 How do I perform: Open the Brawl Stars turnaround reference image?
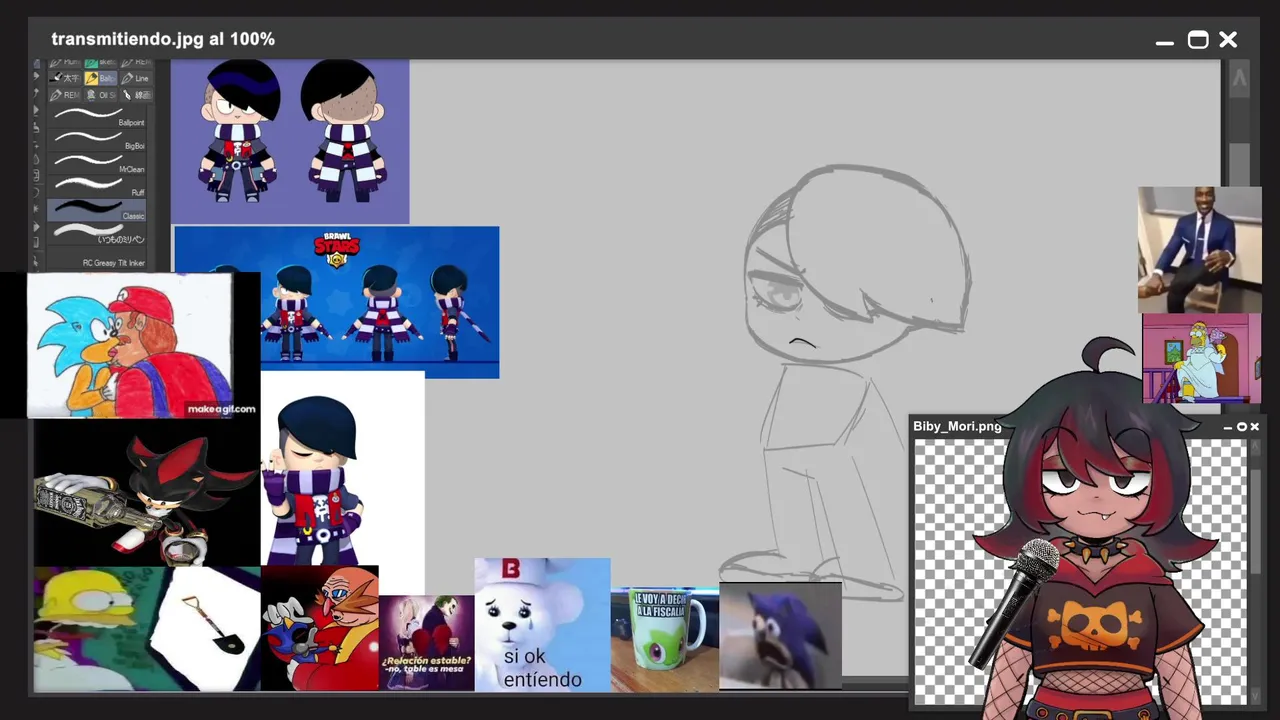[x=380, y=302]
